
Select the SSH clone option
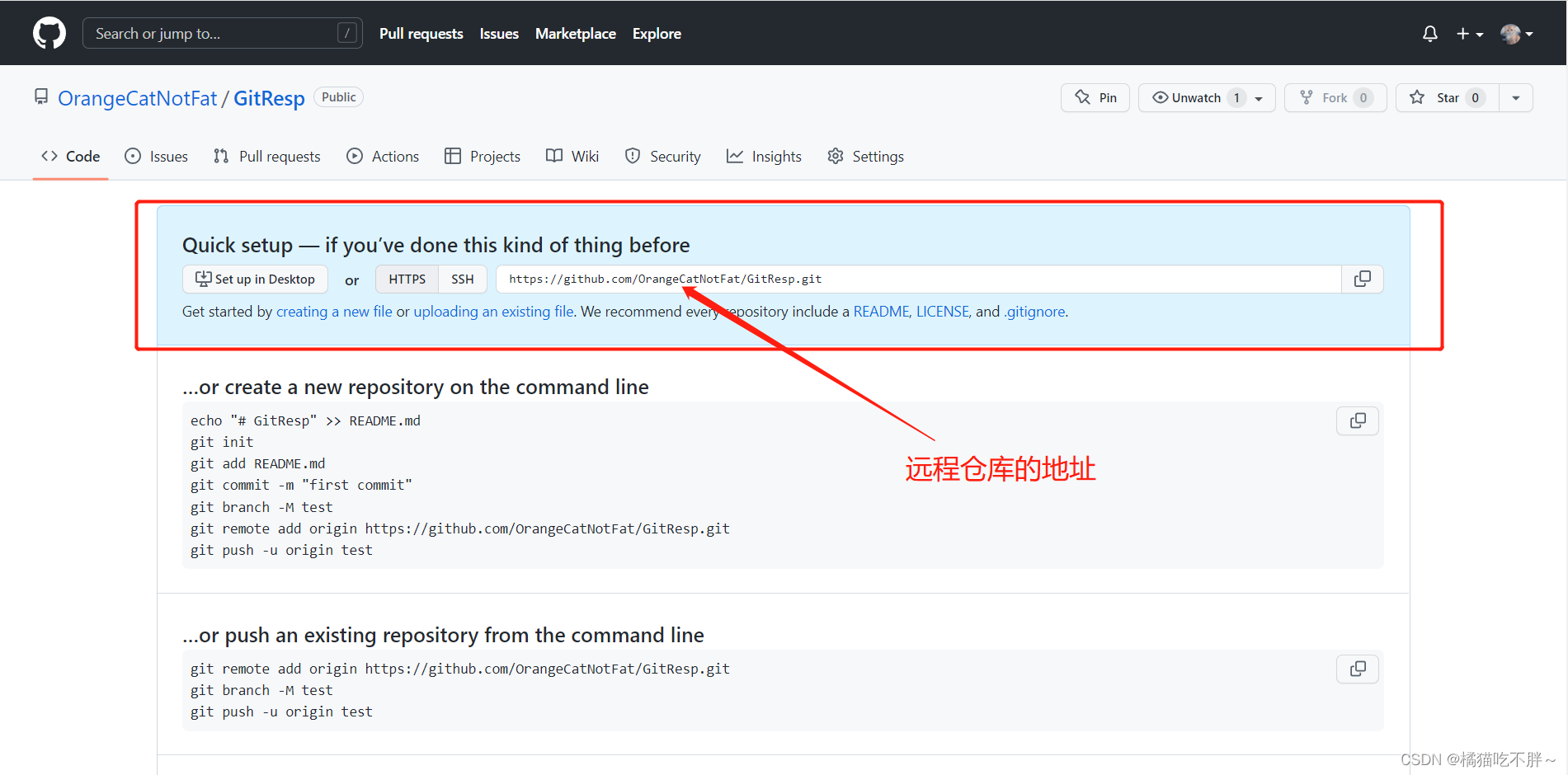coord(463,279)
